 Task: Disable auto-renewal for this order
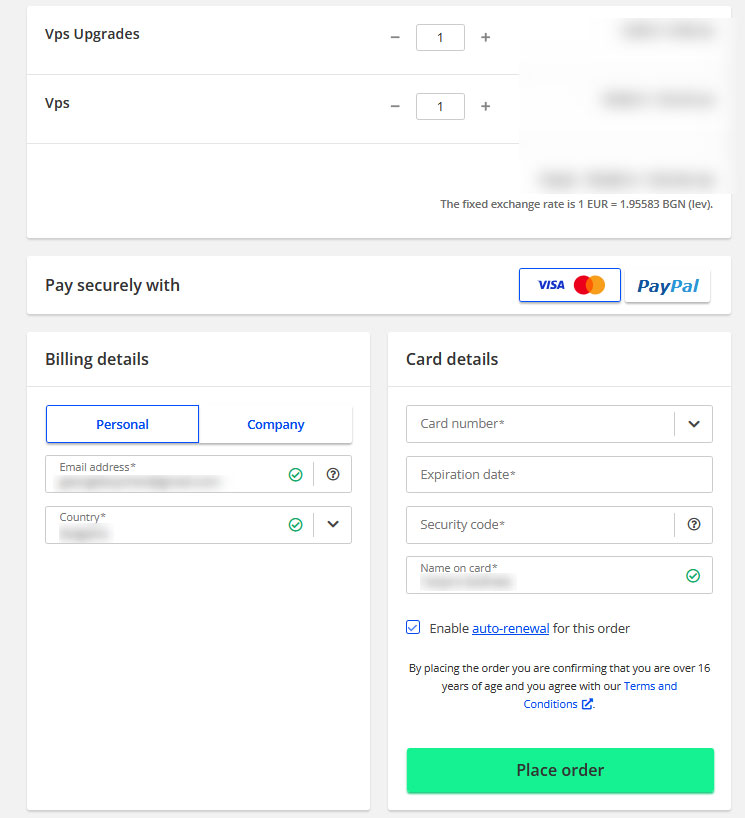(x=413, y=627)
